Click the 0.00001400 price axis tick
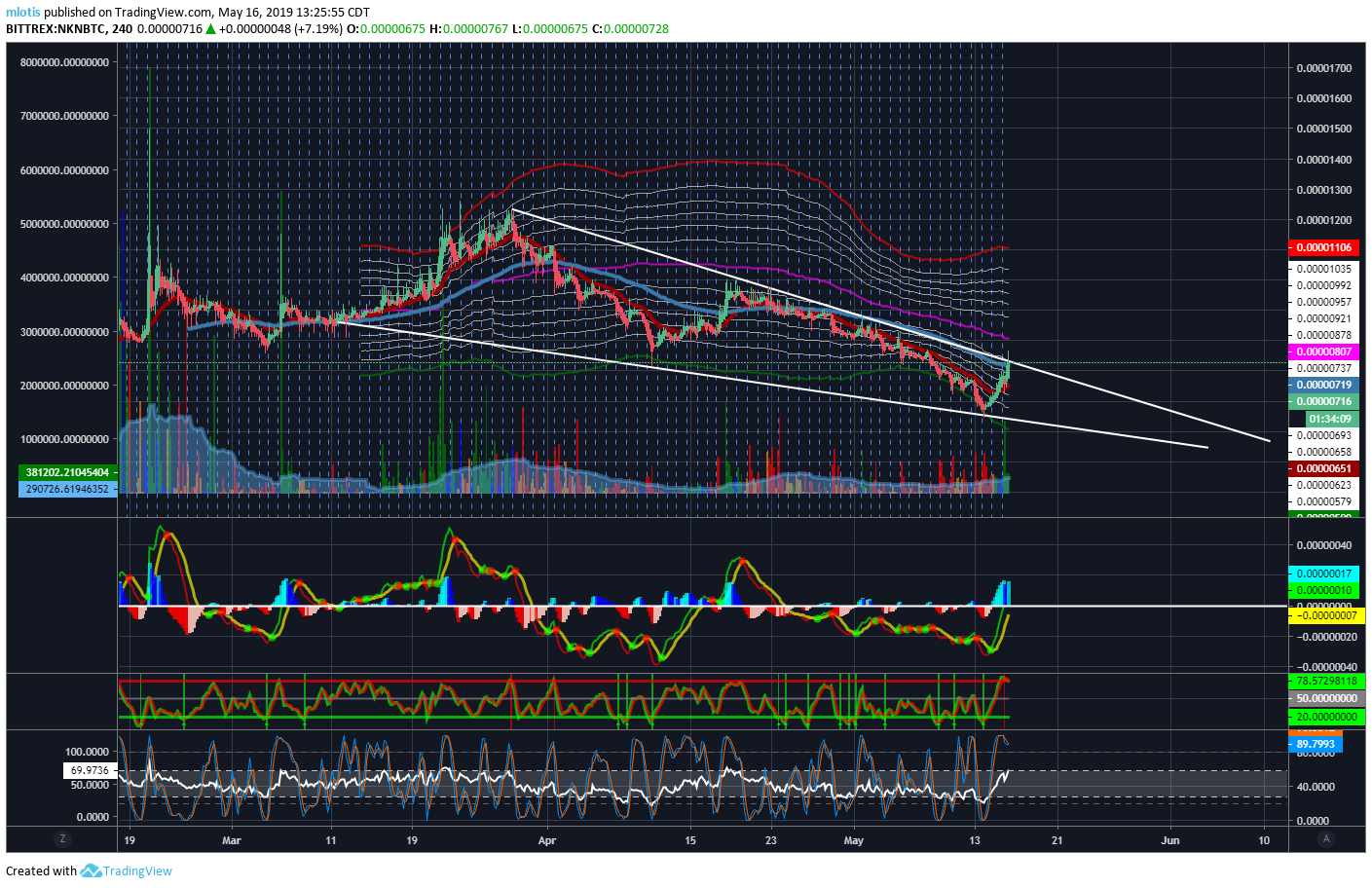This screenshot has width=1372, height=888. (1323, 160)
